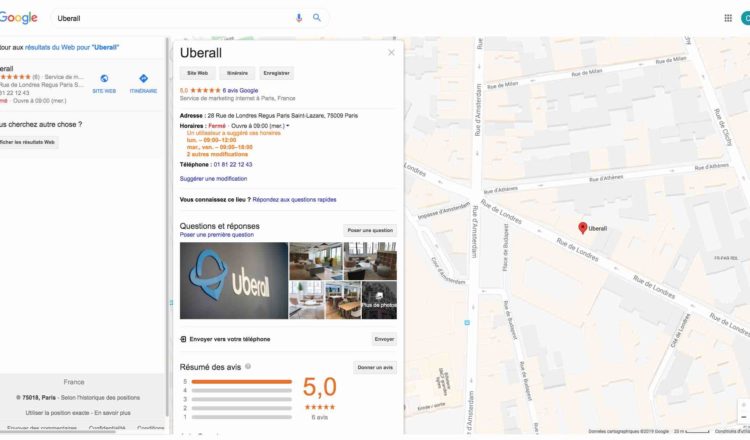Activate voice search microphone icon

point(299,18)
